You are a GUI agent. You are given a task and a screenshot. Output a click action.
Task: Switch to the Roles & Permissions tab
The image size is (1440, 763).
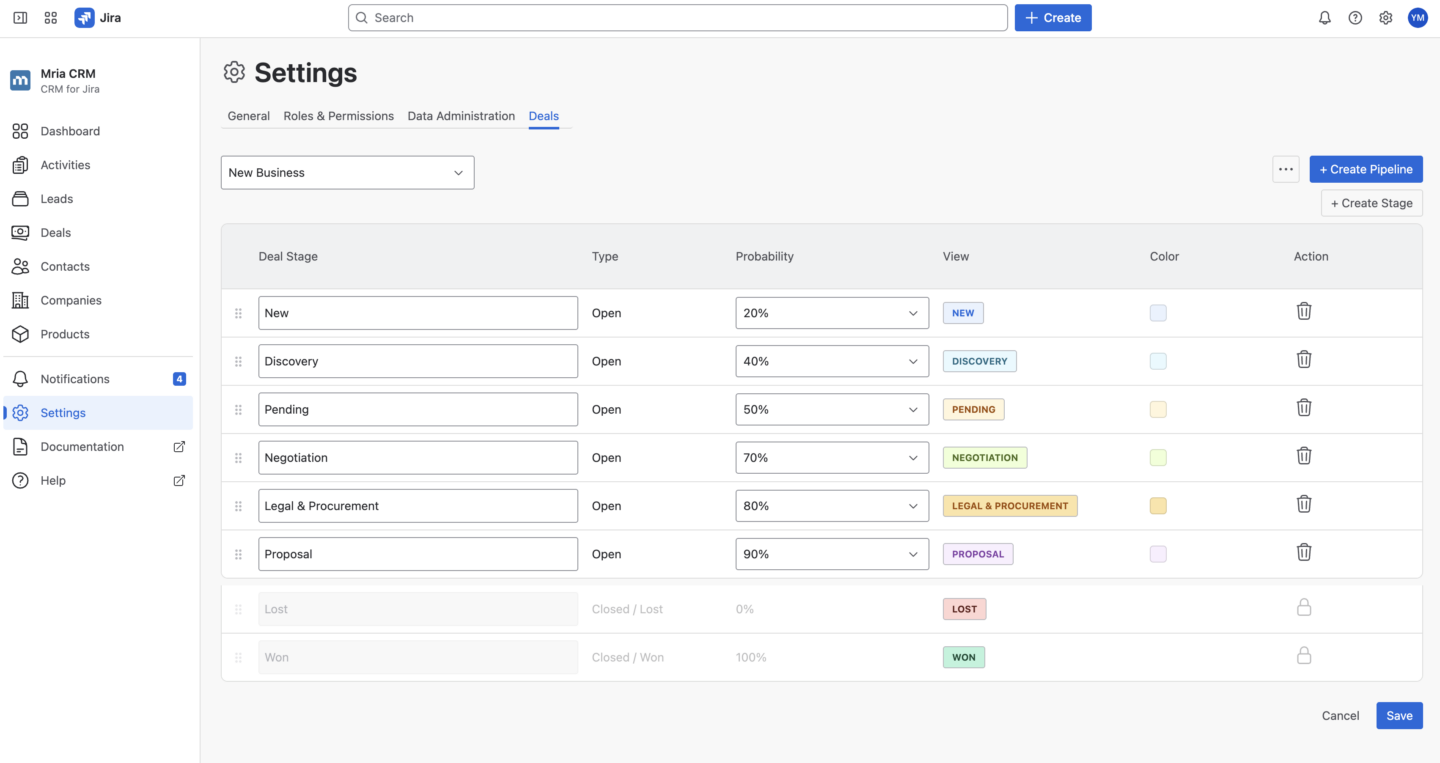pyautogui.click(x=338, y=116)
